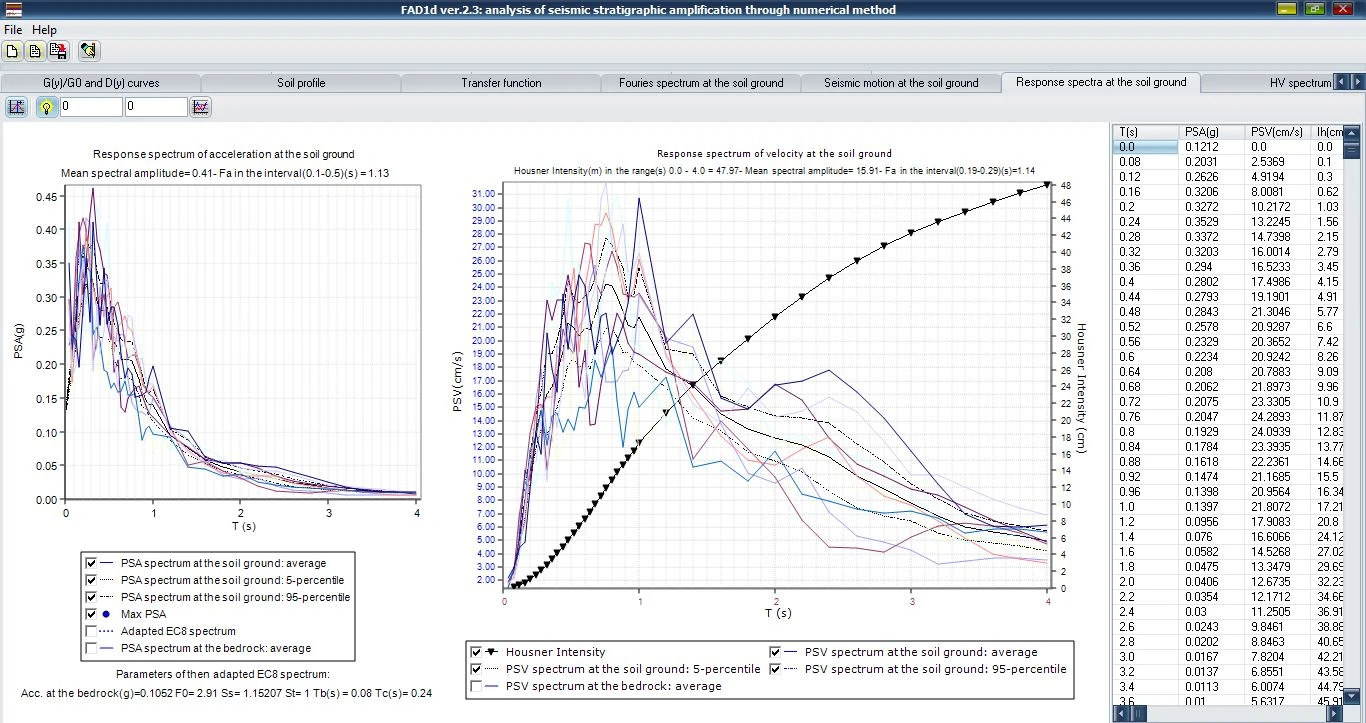Enable PSV spectrum at the bedrock: average
The image size is (1366, 723).
477,686
